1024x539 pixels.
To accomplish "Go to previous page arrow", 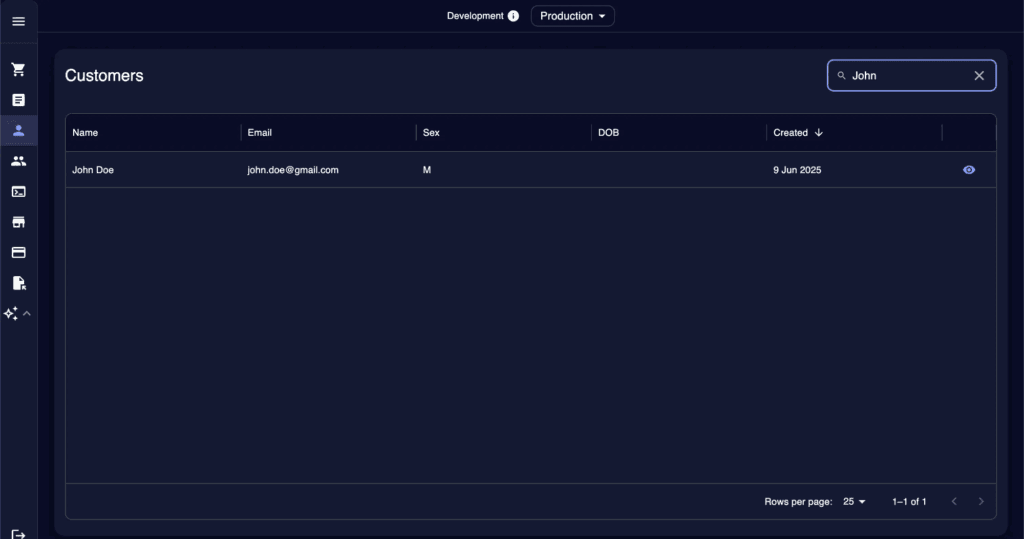I will pos(954,502).
